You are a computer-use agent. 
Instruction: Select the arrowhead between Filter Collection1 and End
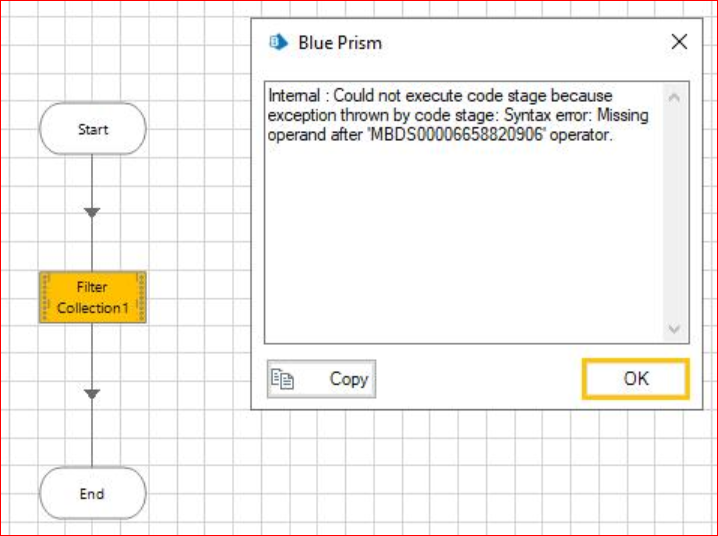click(92, 394)
